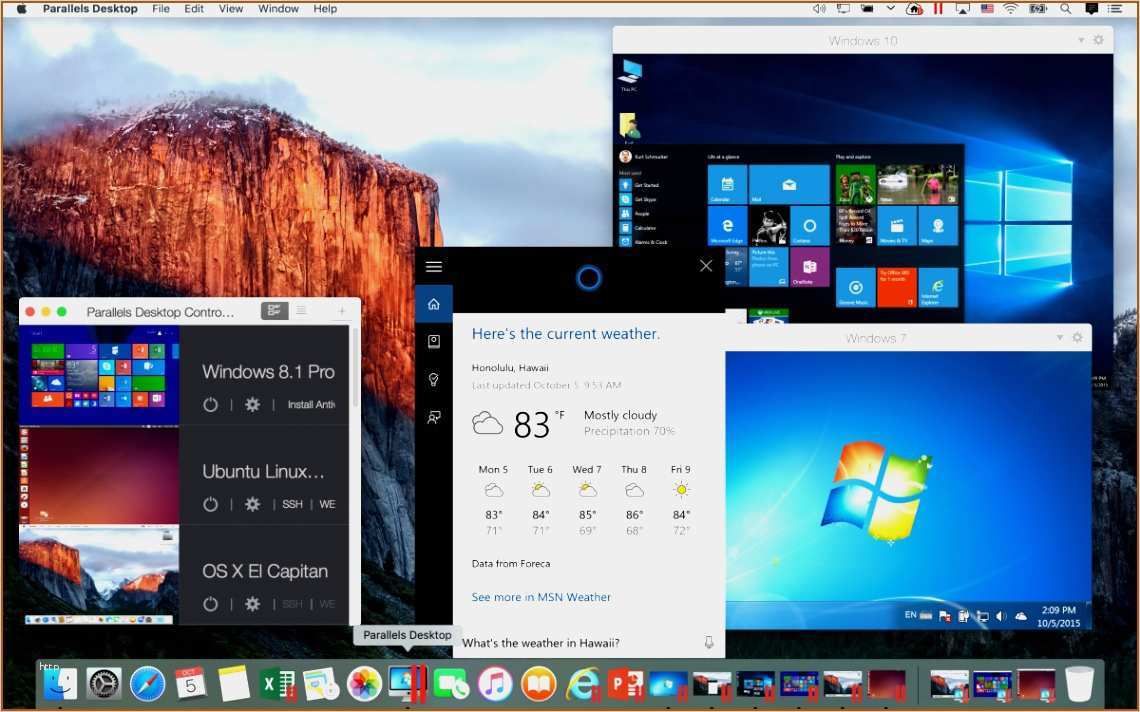Open Cortana Notebook
The height and width of the screenshot is (712, 1140).
click(x=434, y=342)
